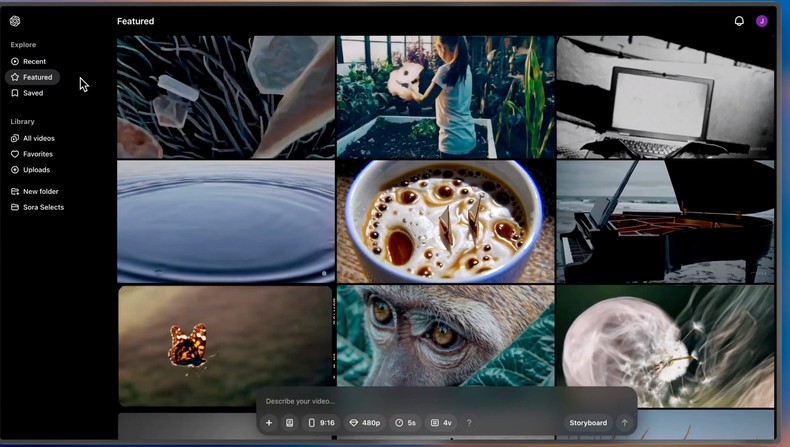Expand the 9:16 aspect ratio dropdown

[x=321, y=423]
